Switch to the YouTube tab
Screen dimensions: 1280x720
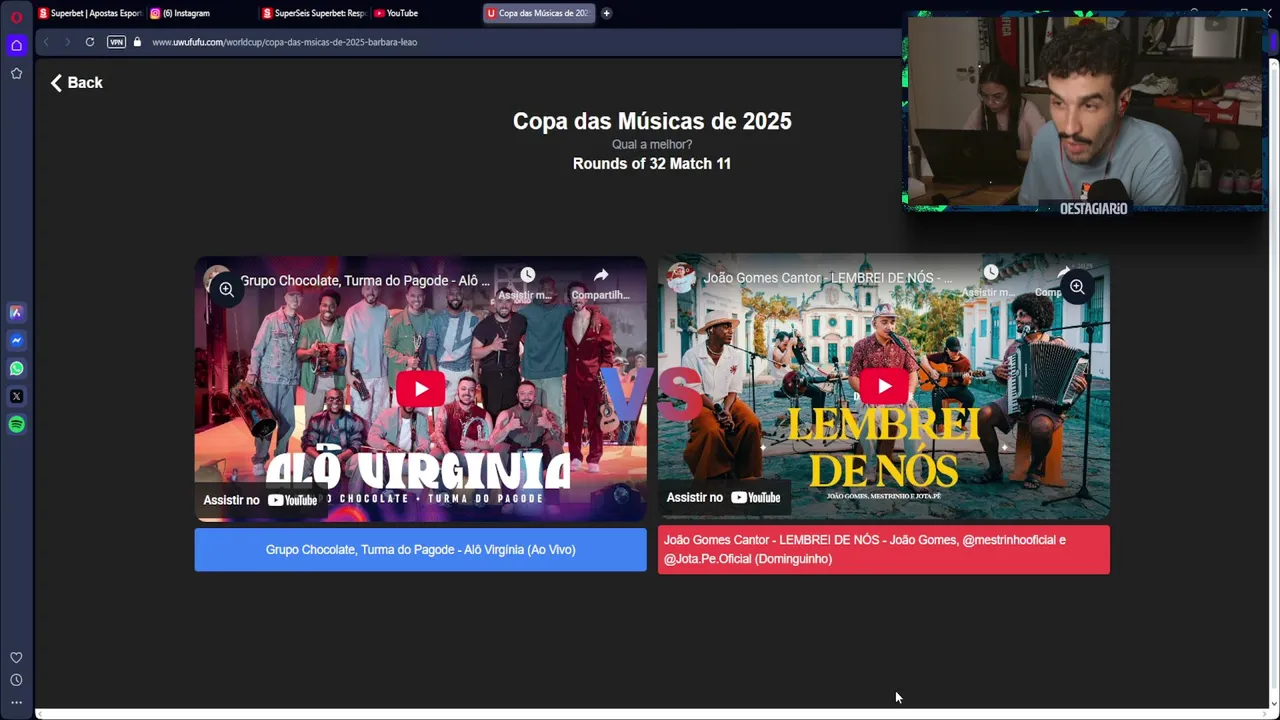[425, 13]
